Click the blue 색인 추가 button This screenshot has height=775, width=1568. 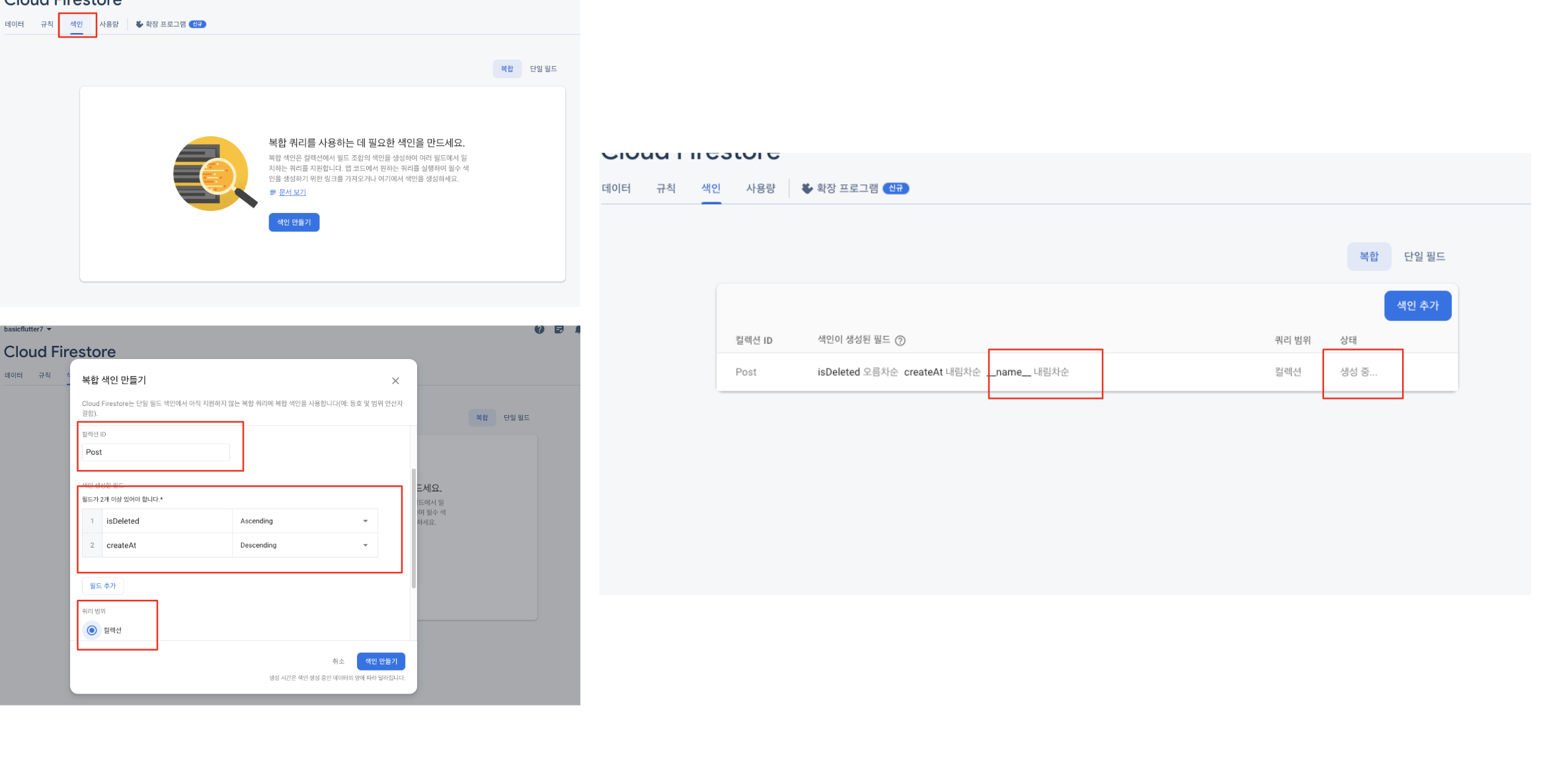1417,306
